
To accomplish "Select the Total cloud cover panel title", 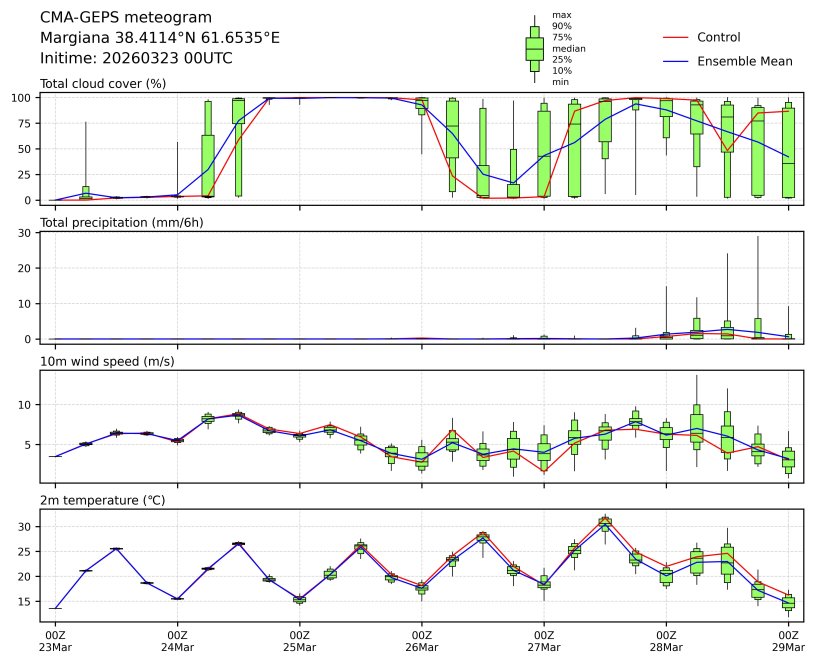I will coord(102,84).
